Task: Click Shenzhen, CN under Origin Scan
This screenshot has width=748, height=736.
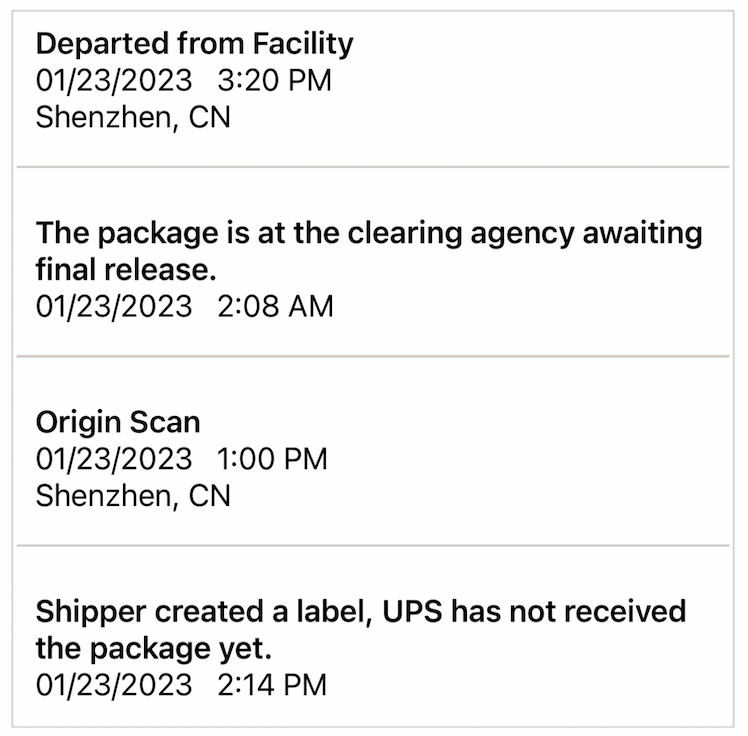Action: 133,496
